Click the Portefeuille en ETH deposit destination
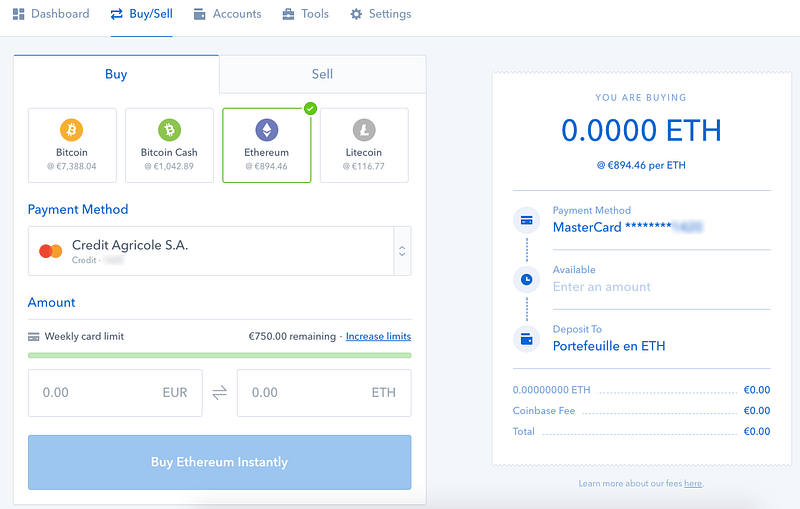The image size is (800, 509). [609, 346]
